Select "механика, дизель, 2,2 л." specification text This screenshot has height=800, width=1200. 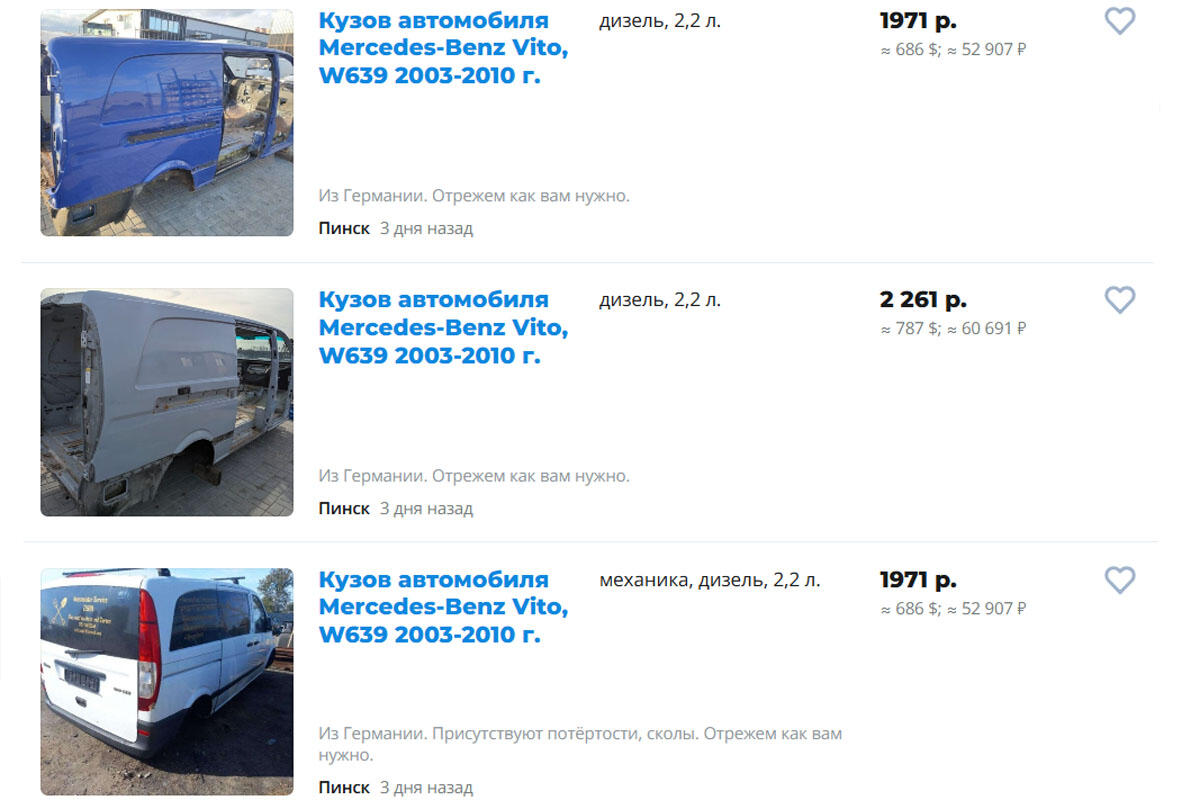(709, 580)
